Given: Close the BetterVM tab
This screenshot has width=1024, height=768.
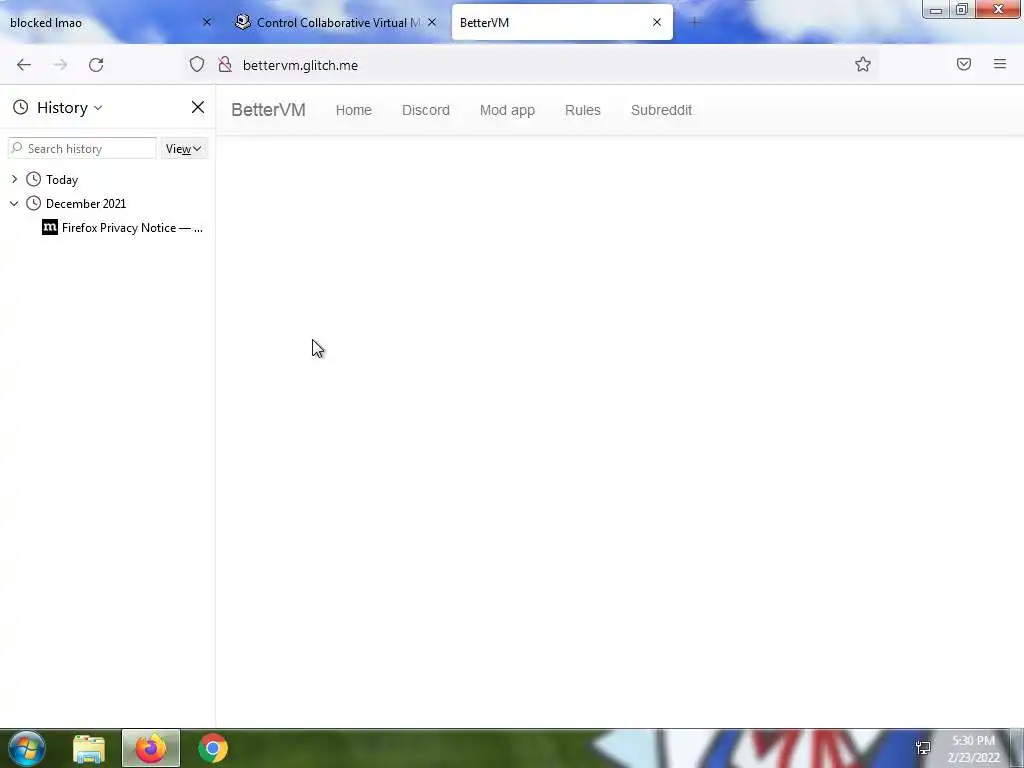Looking at the screenshot, I should point(657,22).
